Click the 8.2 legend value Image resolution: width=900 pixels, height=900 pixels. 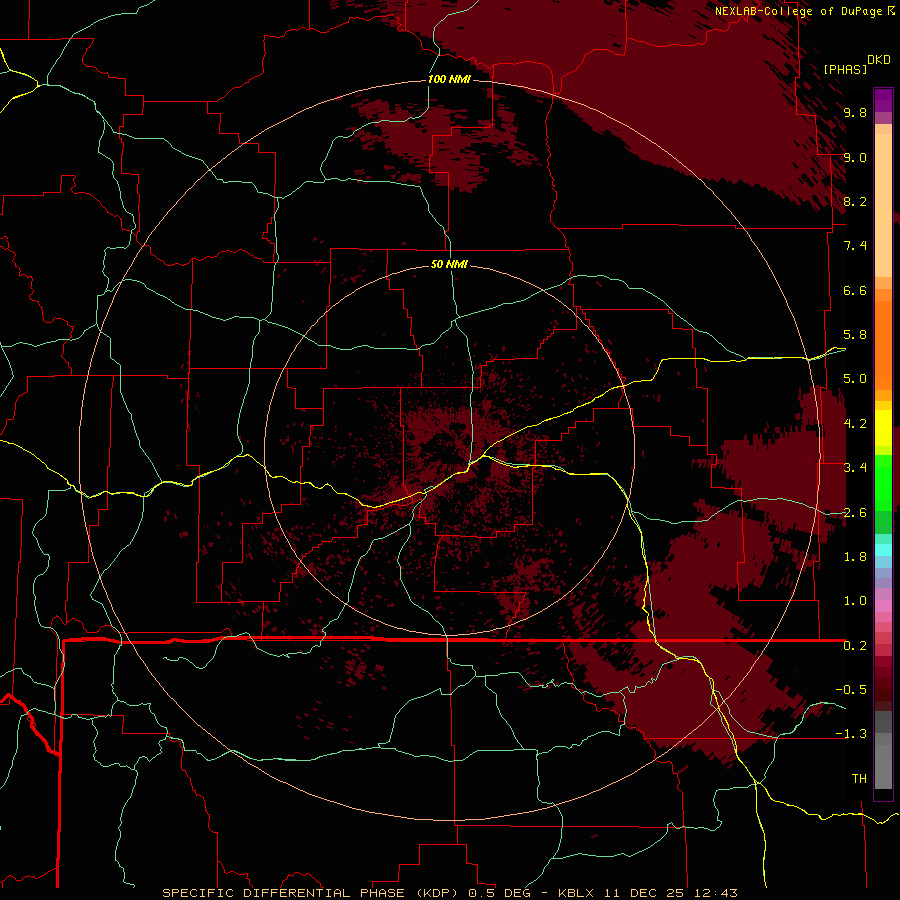[855, 201]
